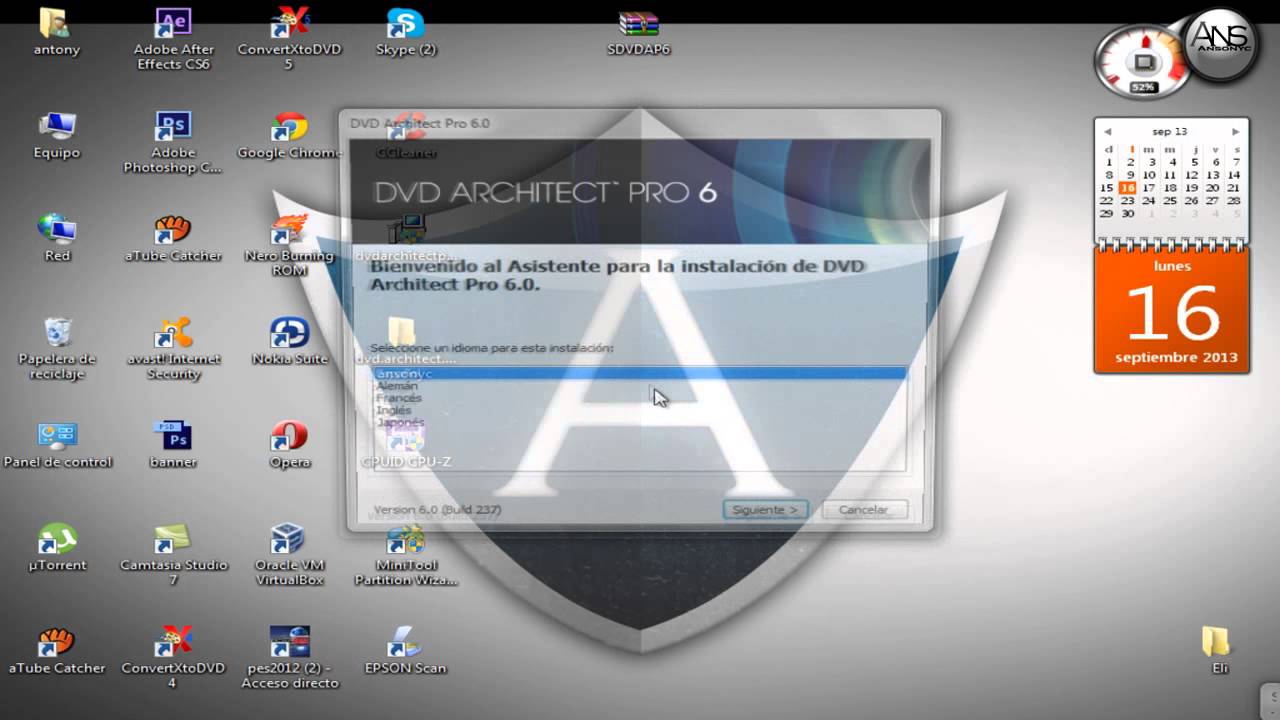Image resolution: width=1280 pixels, height=720 pixels.
Task: Open ConvertXtoDVD 5 desktop shortcut
Action: (x=288, y=38)
